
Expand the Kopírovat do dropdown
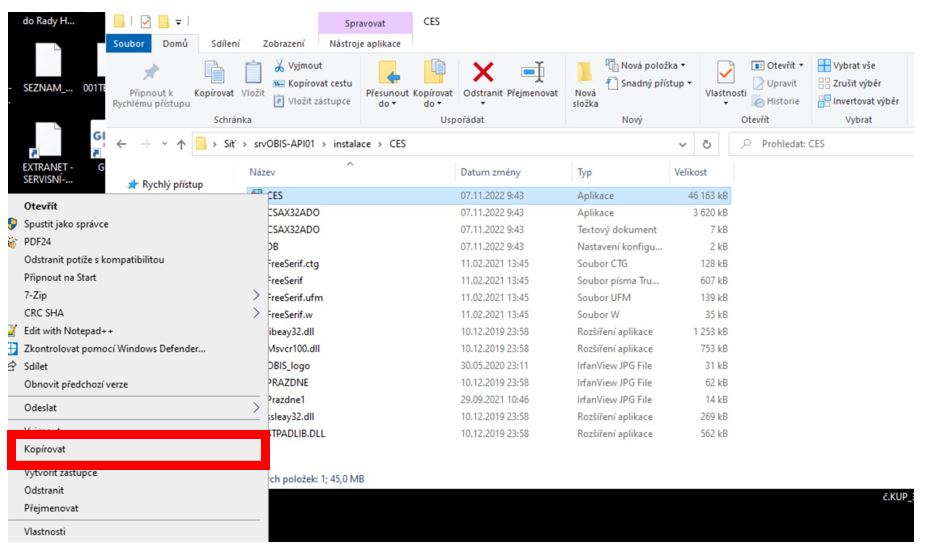pyautogui.click(x=432, y=102)
